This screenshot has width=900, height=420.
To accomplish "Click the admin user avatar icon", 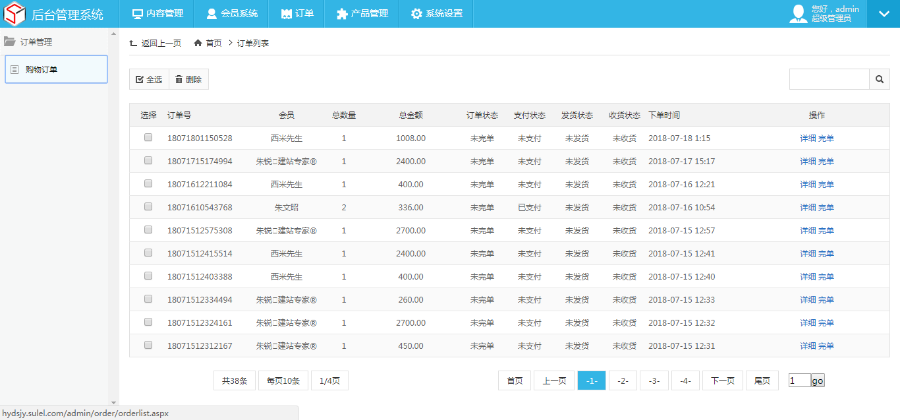I will (x=798, y=13).
